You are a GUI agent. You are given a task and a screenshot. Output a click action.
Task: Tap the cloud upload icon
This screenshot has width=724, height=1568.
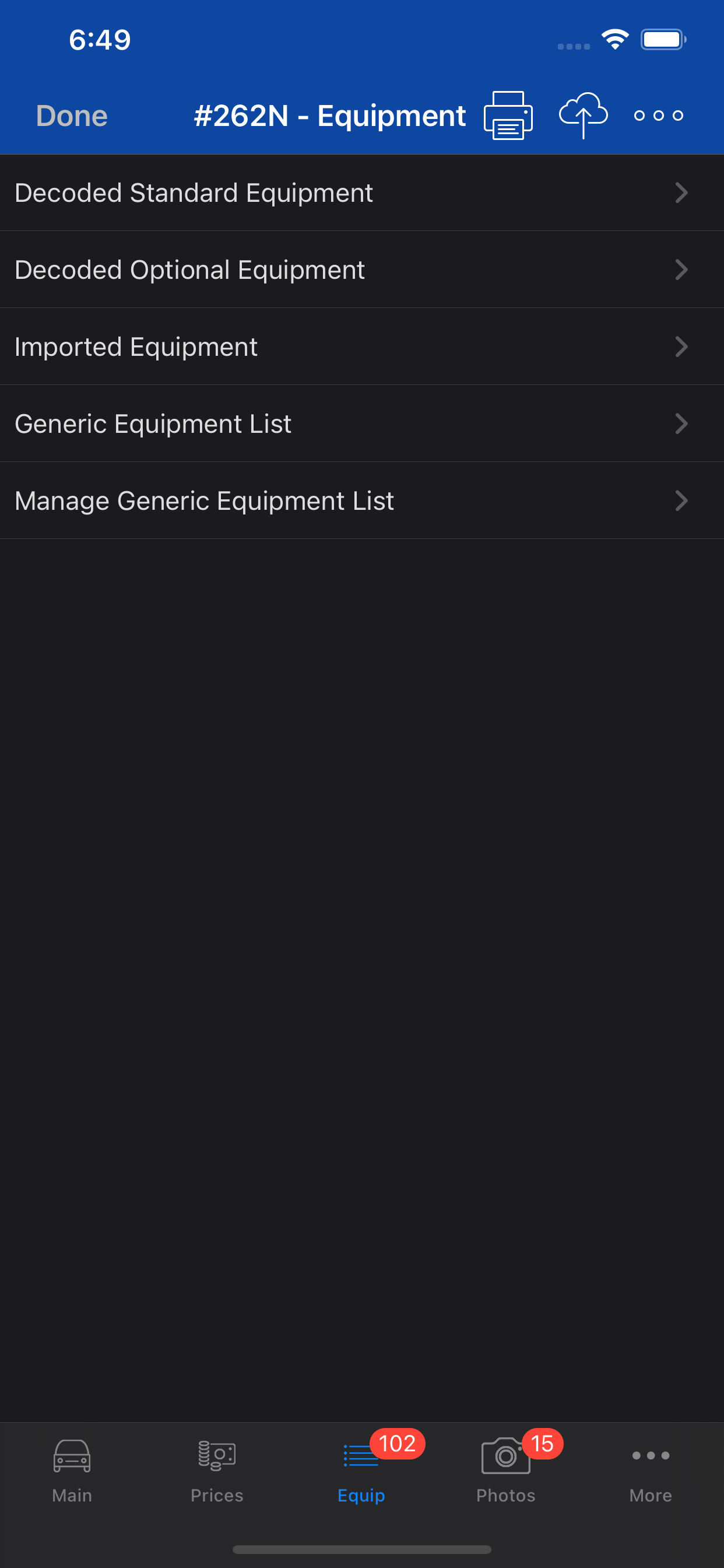[x=583, y=115]
